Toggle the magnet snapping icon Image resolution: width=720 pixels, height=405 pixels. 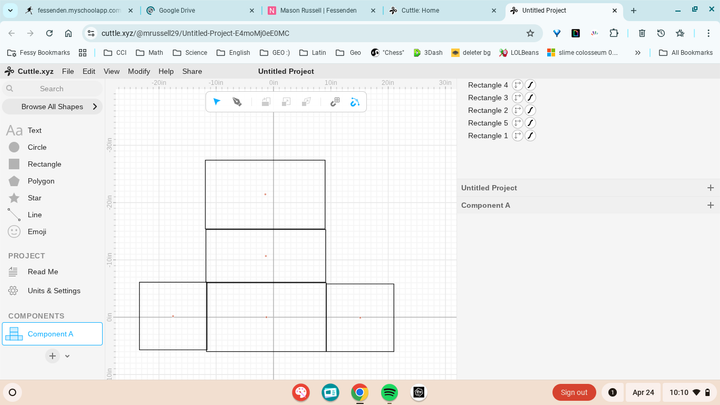(x=334, y=102)
